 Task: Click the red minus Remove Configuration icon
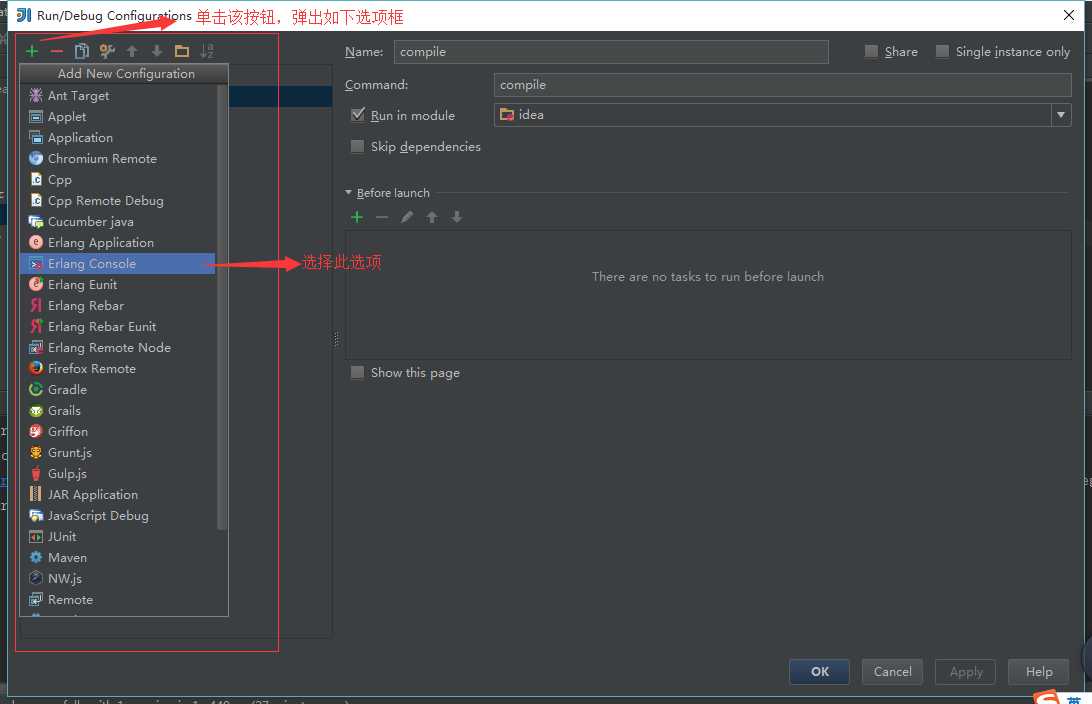point(57,51)
